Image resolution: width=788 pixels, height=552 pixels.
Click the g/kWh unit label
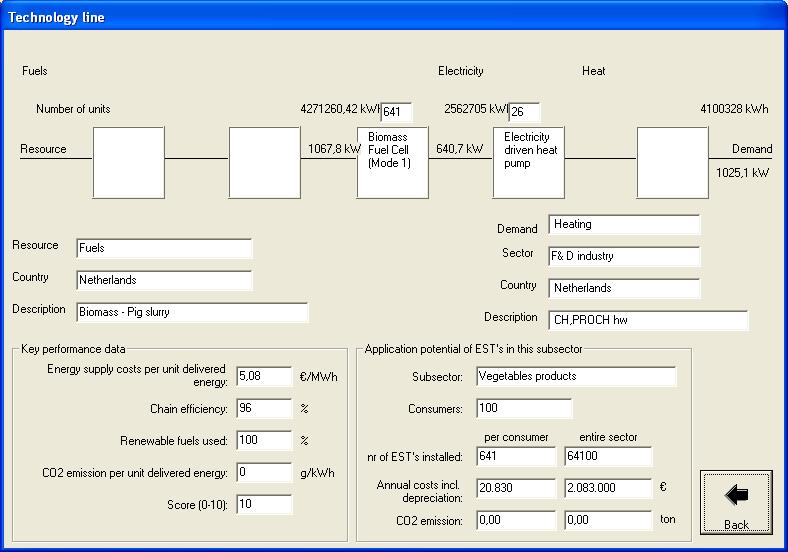pyautogui.click(x=317, y=473)
